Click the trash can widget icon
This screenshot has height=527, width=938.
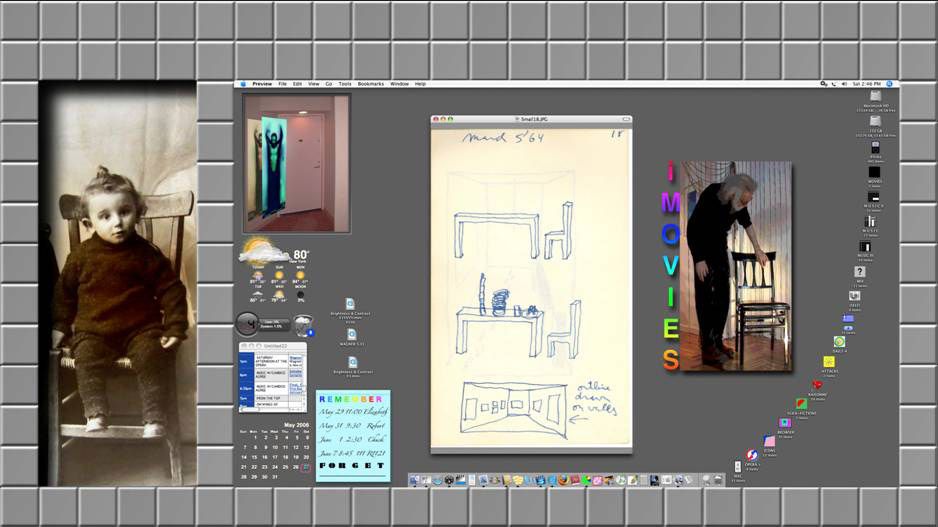point(303,323)
